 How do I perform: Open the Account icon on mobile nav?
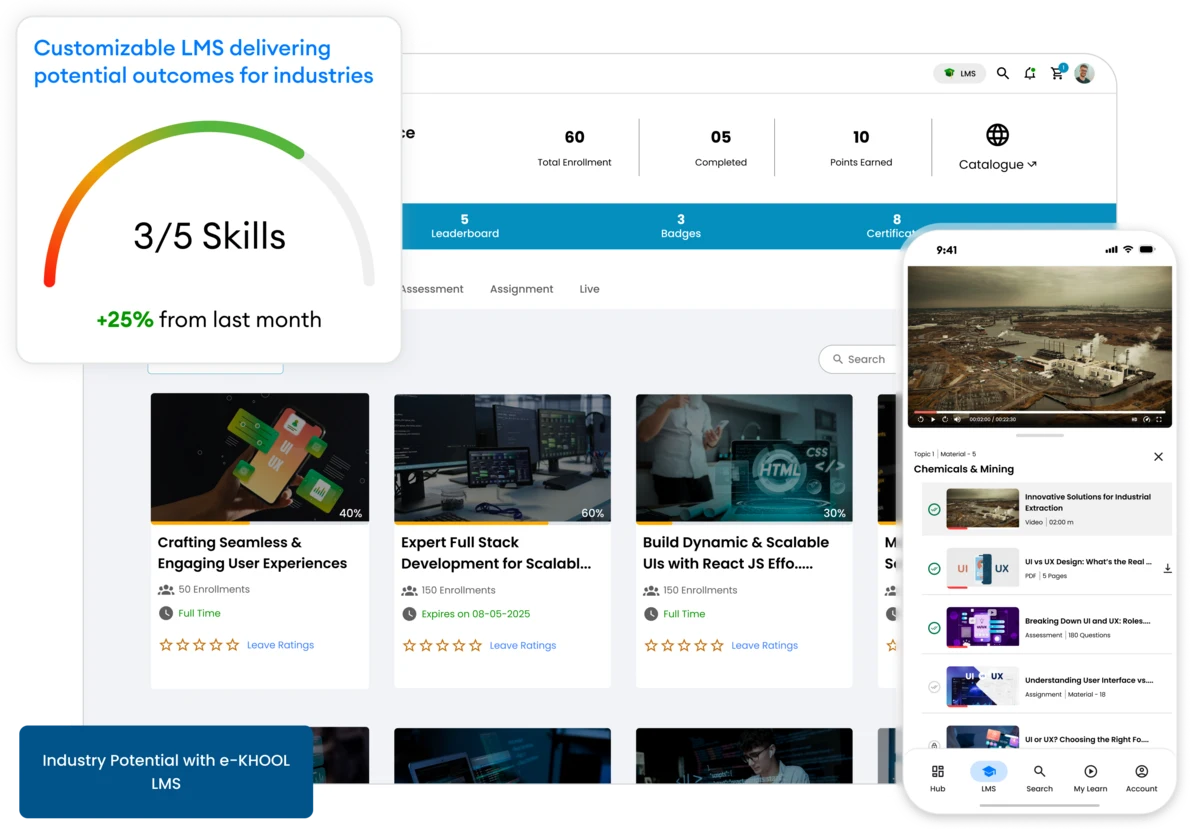pyautogui.click(x=1141, y=777)
